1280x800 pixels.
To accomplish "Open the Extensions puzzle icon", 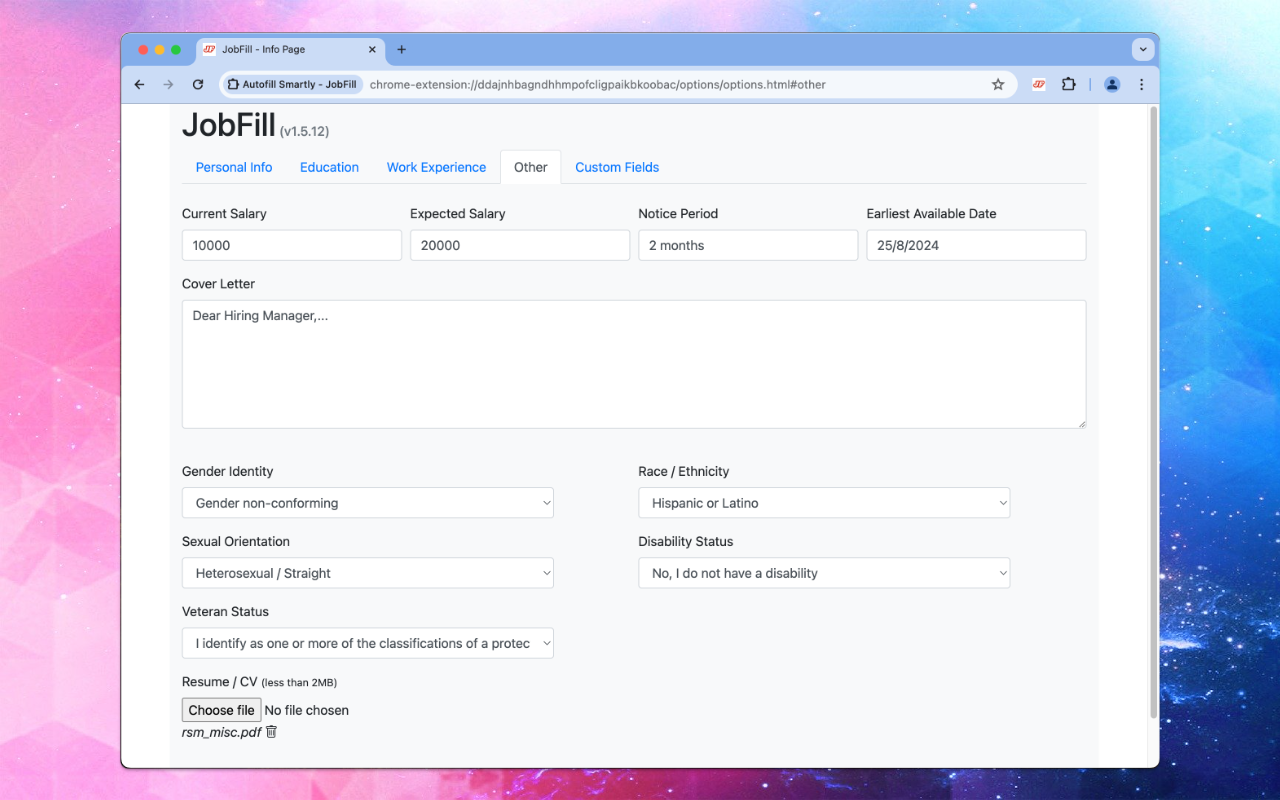I will click(1069, 85).
